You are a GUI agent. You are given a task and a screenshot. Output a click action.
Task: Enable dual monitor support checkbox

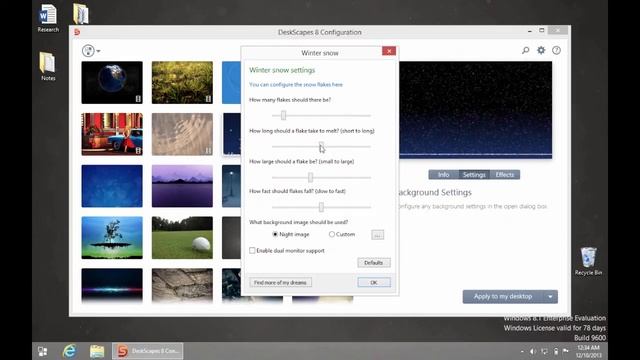point(252,251)
